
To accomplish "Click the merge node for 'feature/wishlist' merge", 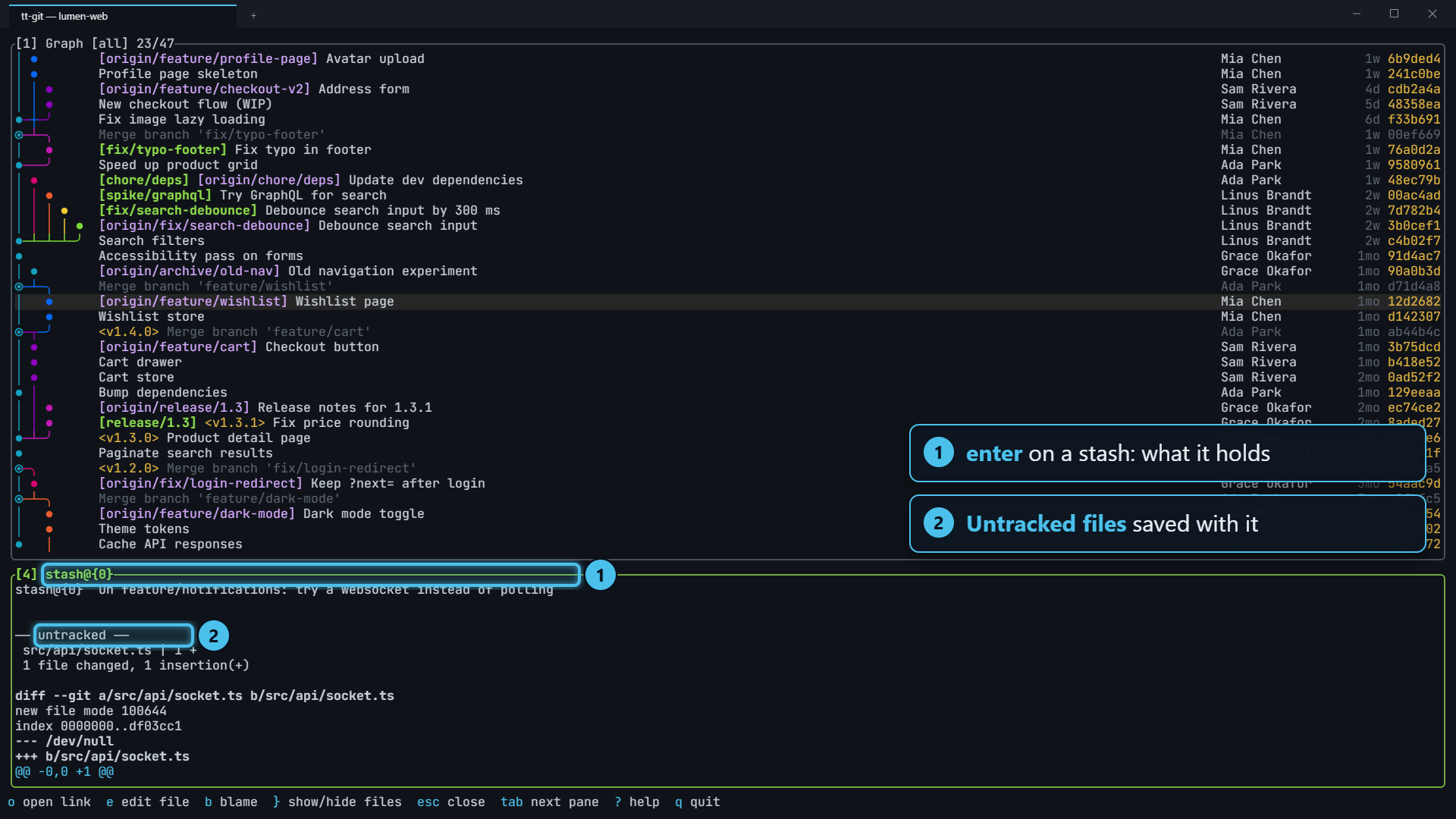I will [19, 286].
